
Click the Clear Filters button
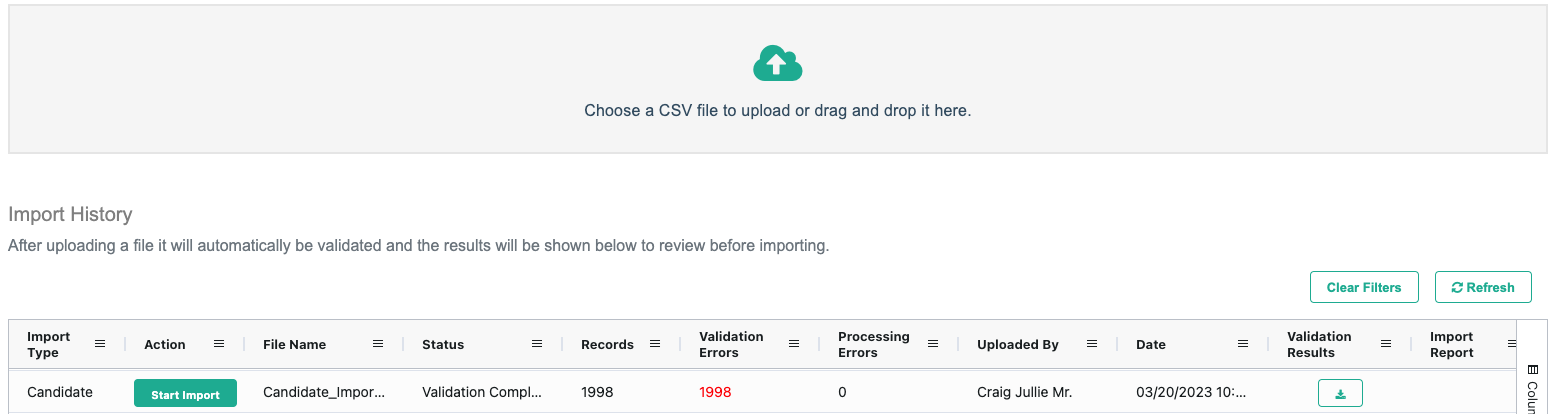click(1364, 287)
